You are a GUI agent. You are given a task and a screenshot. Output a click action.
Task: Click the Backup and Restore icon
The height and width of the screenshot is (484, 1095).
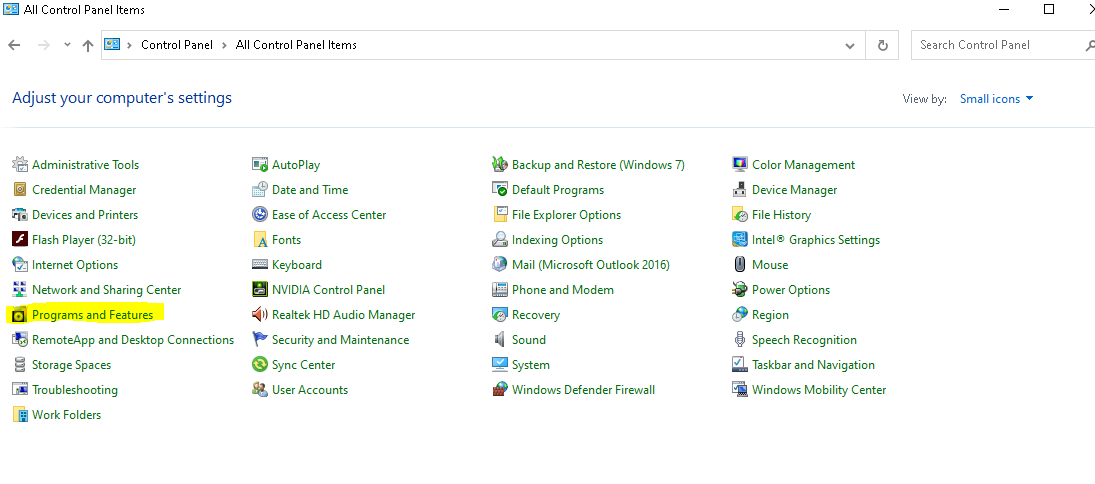point(499,165)
